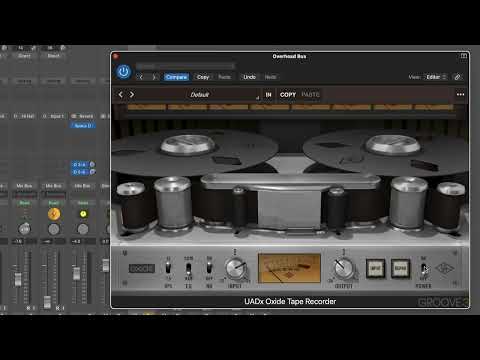Click the Mix Bus output slot above orange icon
The image size is (480, 360).
(53, 186)
